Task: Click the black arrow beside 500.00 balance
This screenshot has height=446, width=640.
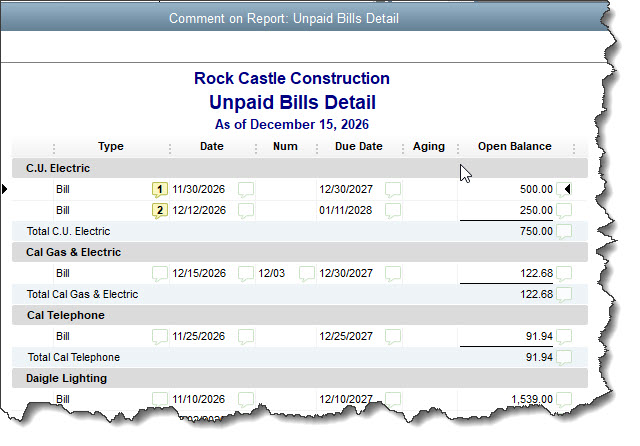Action: [567, 189]
